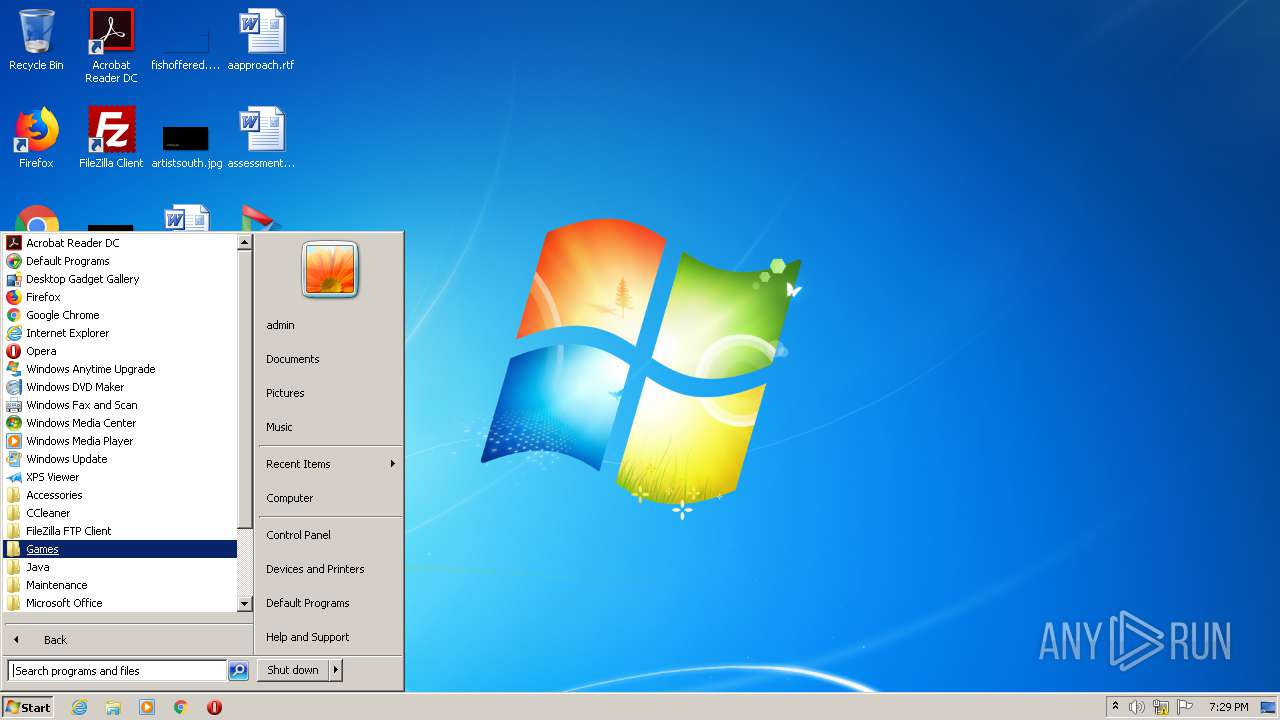Open Internet Explorer from the taskbar

point(79,707)
